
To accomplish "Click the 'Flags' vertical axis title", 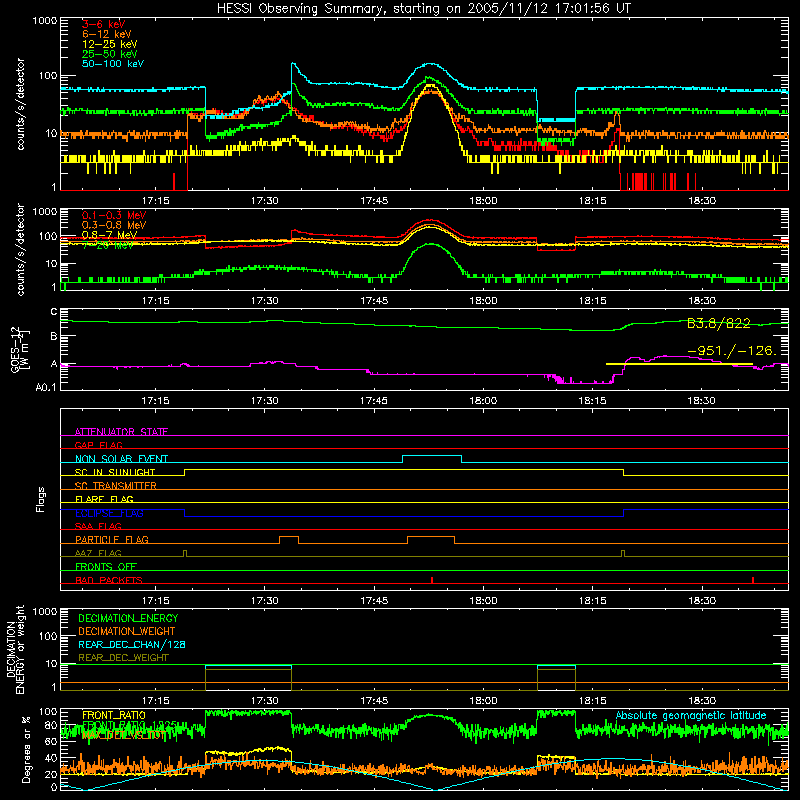I will [41, 499].
